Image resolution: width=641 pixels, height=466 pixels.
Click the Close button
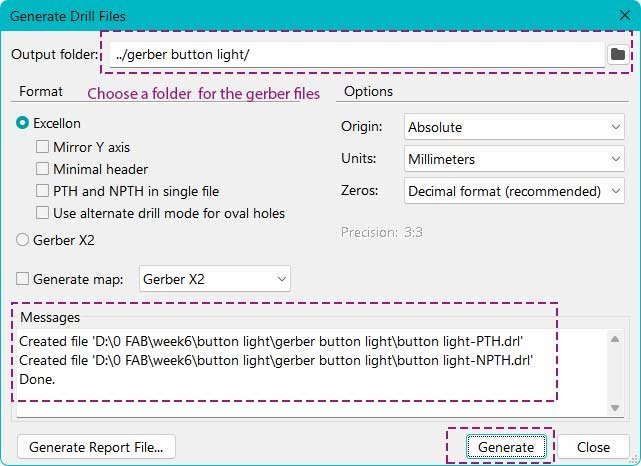click(x=593, y=447)
